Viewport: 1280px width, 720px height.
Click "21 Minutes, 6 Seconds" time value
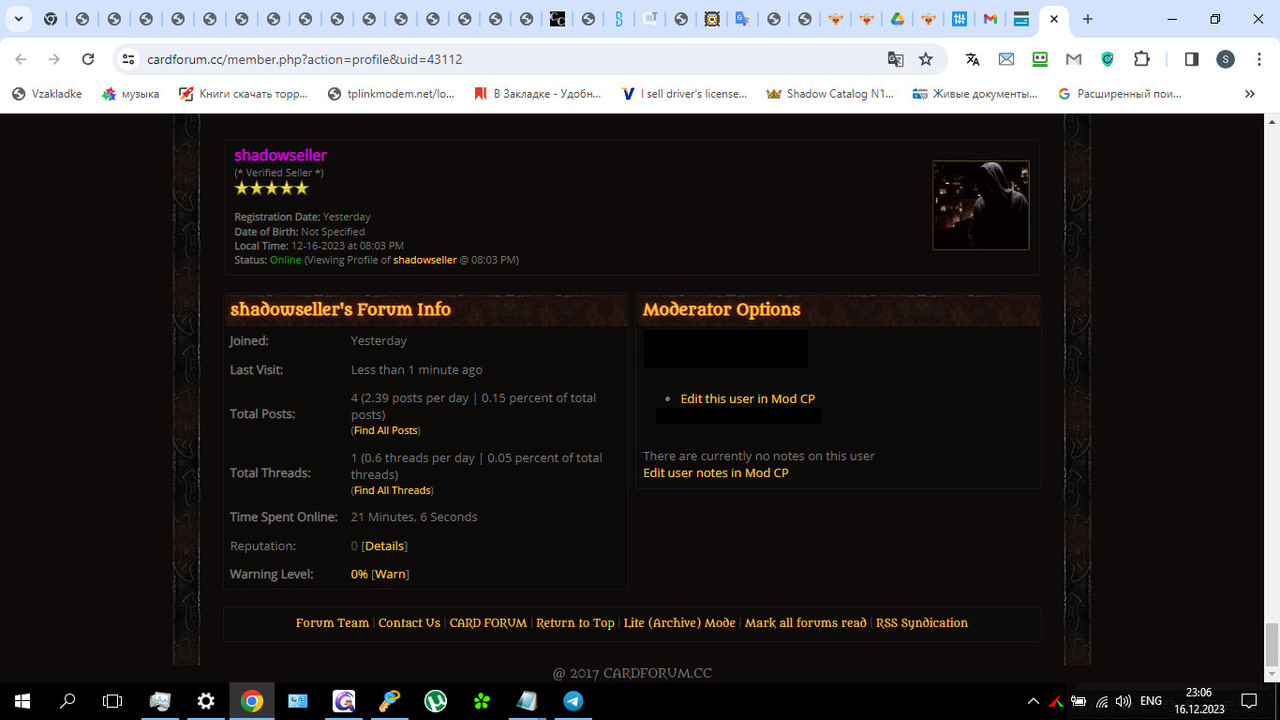pyautogui.click(x=414, y=517)
